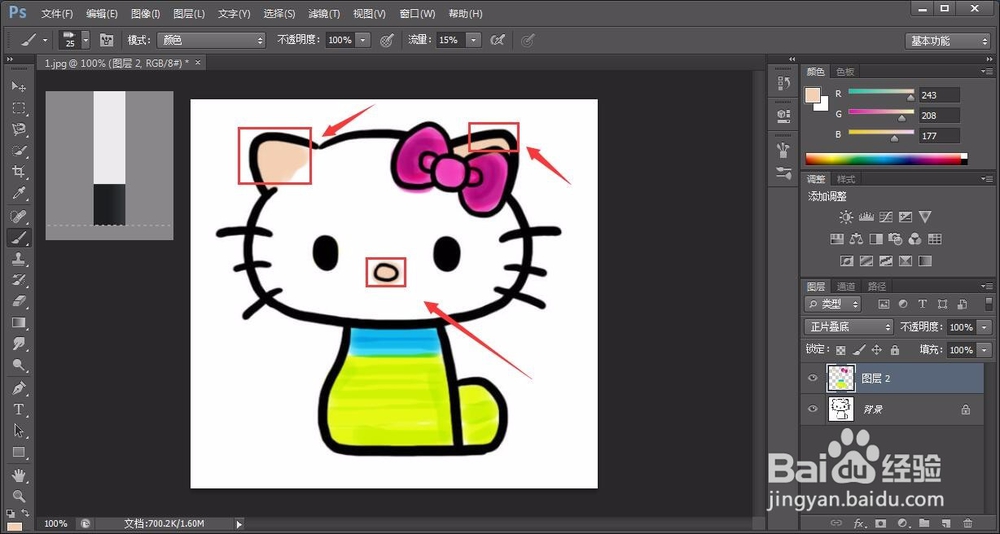Select the Quick Selection tool
The image size is (1000, 534).
point(18,151)
